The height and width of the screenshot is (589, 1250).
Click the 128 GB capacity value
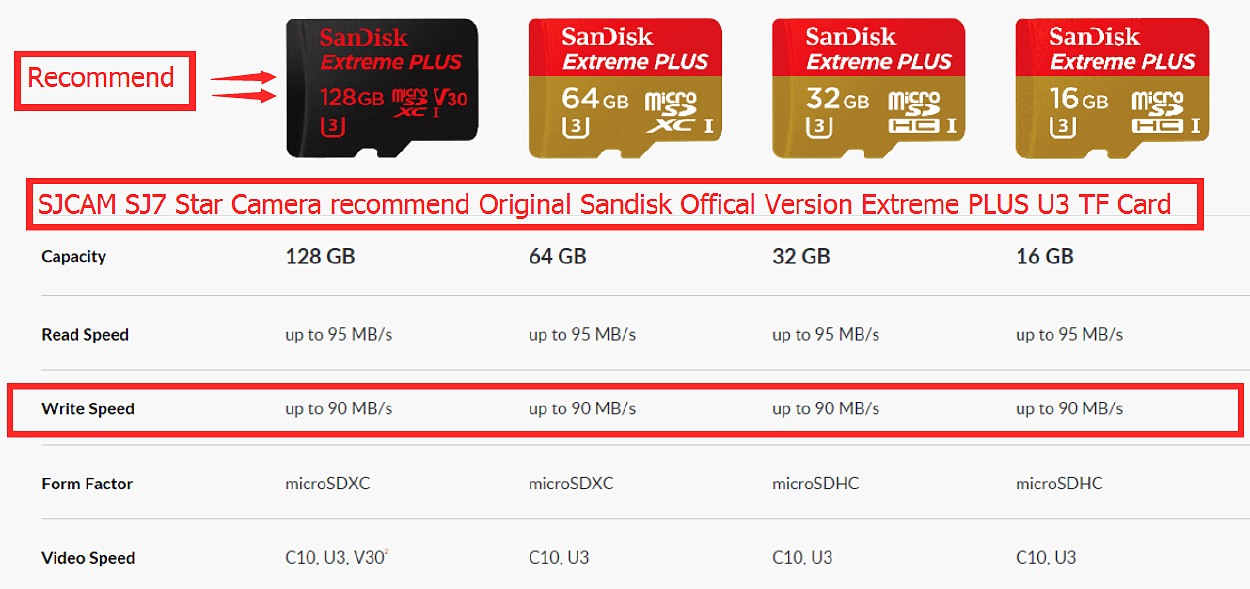(x=320, y=257)
